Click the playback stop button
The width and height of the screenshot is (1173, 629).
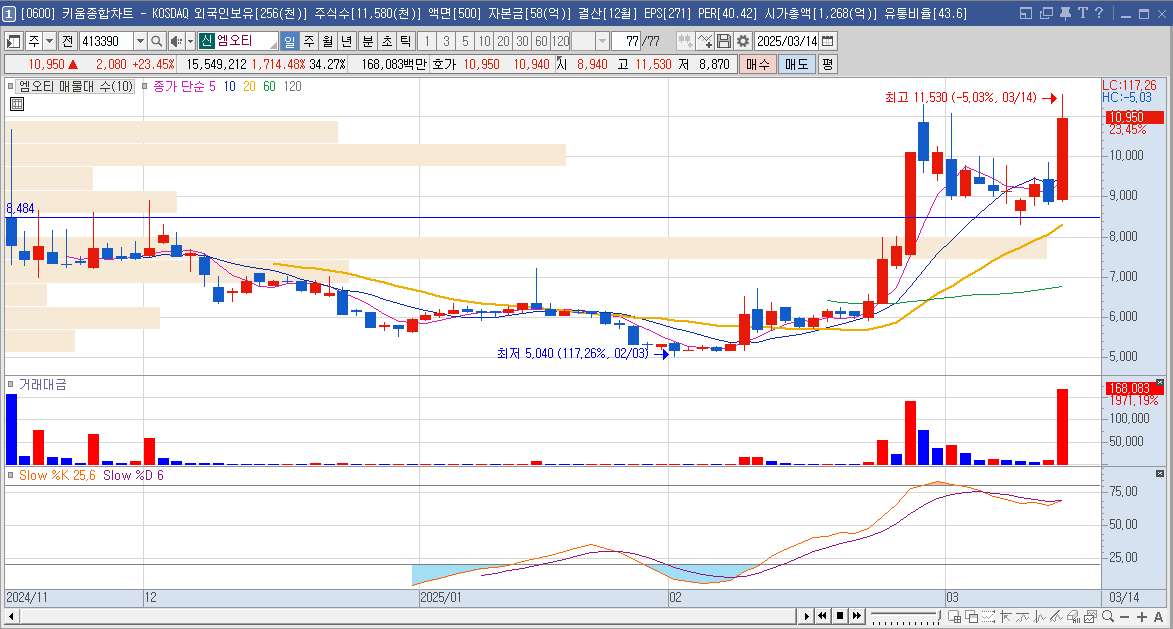point(839,616)
